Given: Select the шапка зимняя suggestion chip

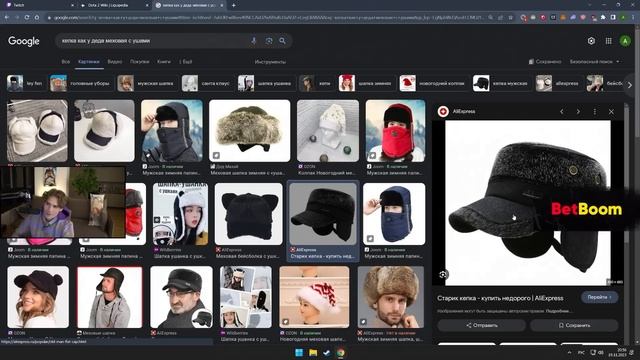Looking at the screenshot, I should pyautogui.click(x=366, y=83).
